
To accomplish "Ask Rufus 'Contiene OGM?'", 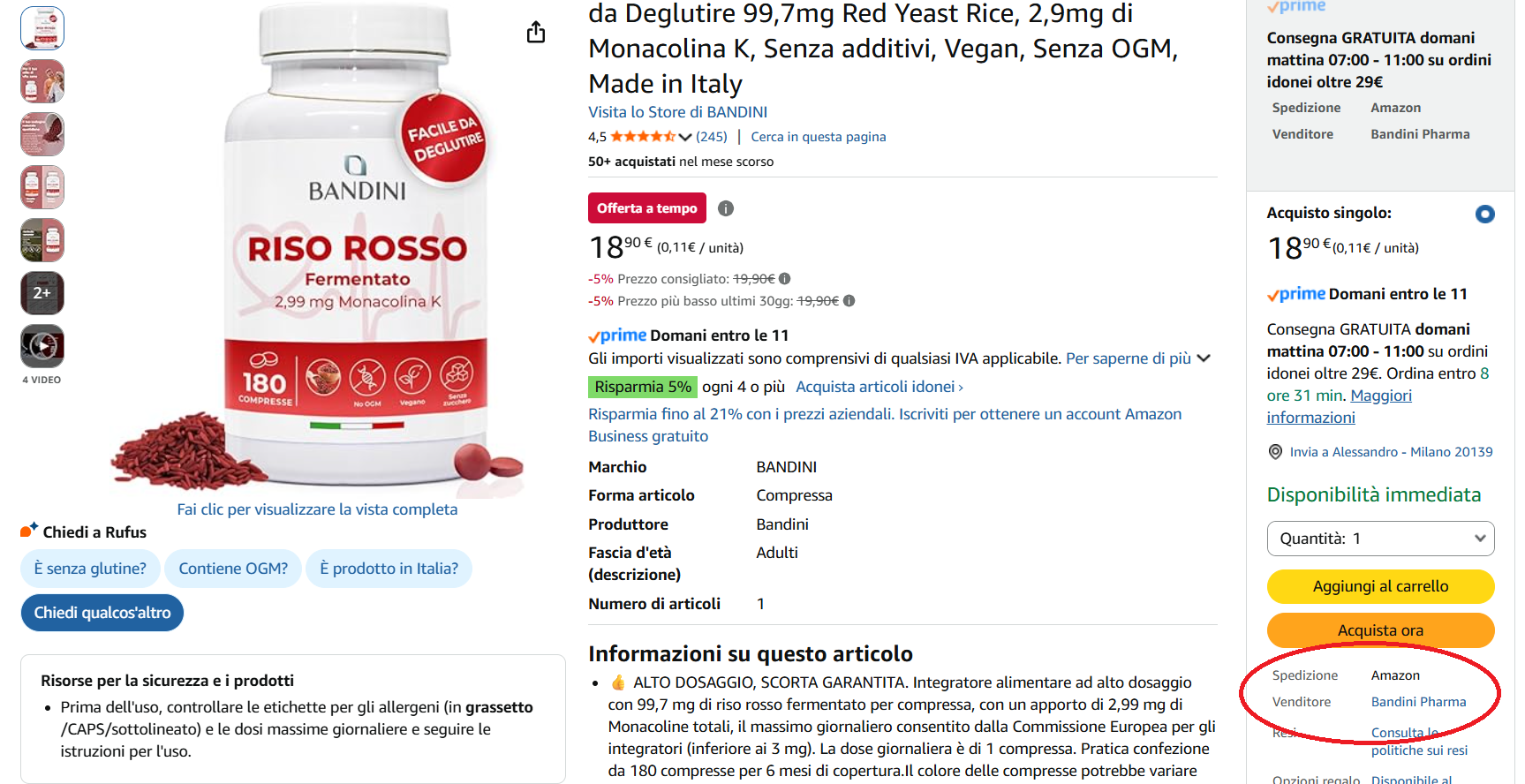I will 233,569.
